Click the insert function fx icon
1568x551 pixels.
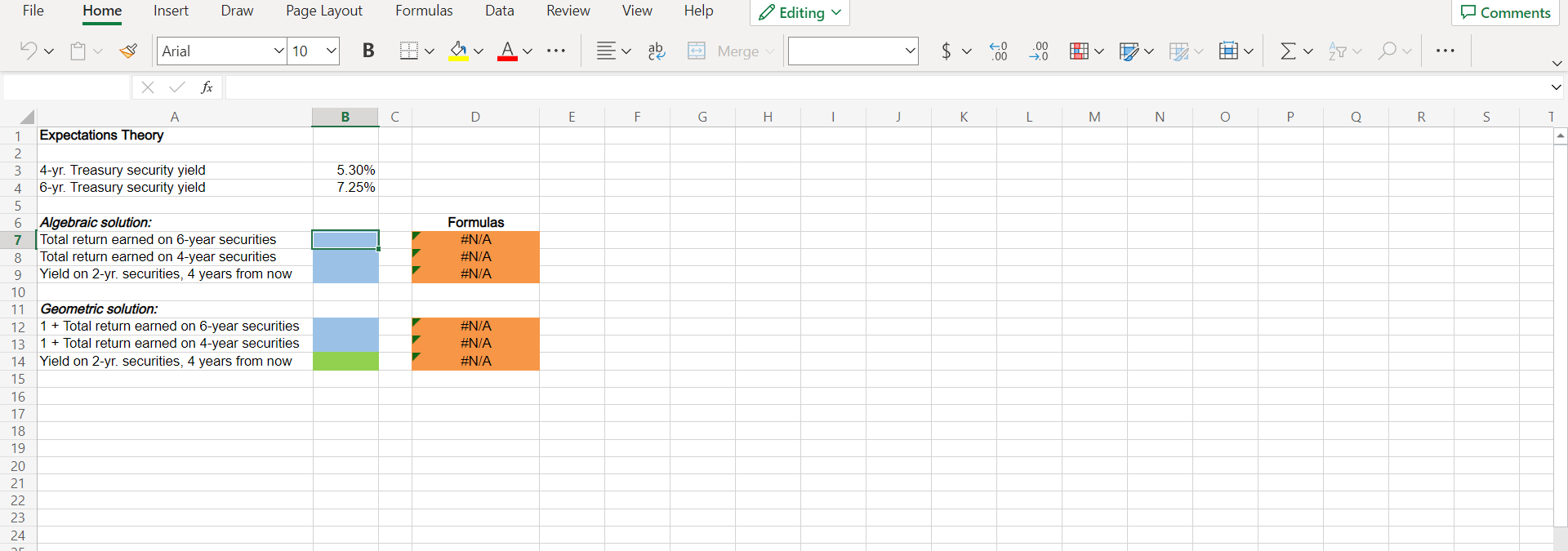pos(207,87)
